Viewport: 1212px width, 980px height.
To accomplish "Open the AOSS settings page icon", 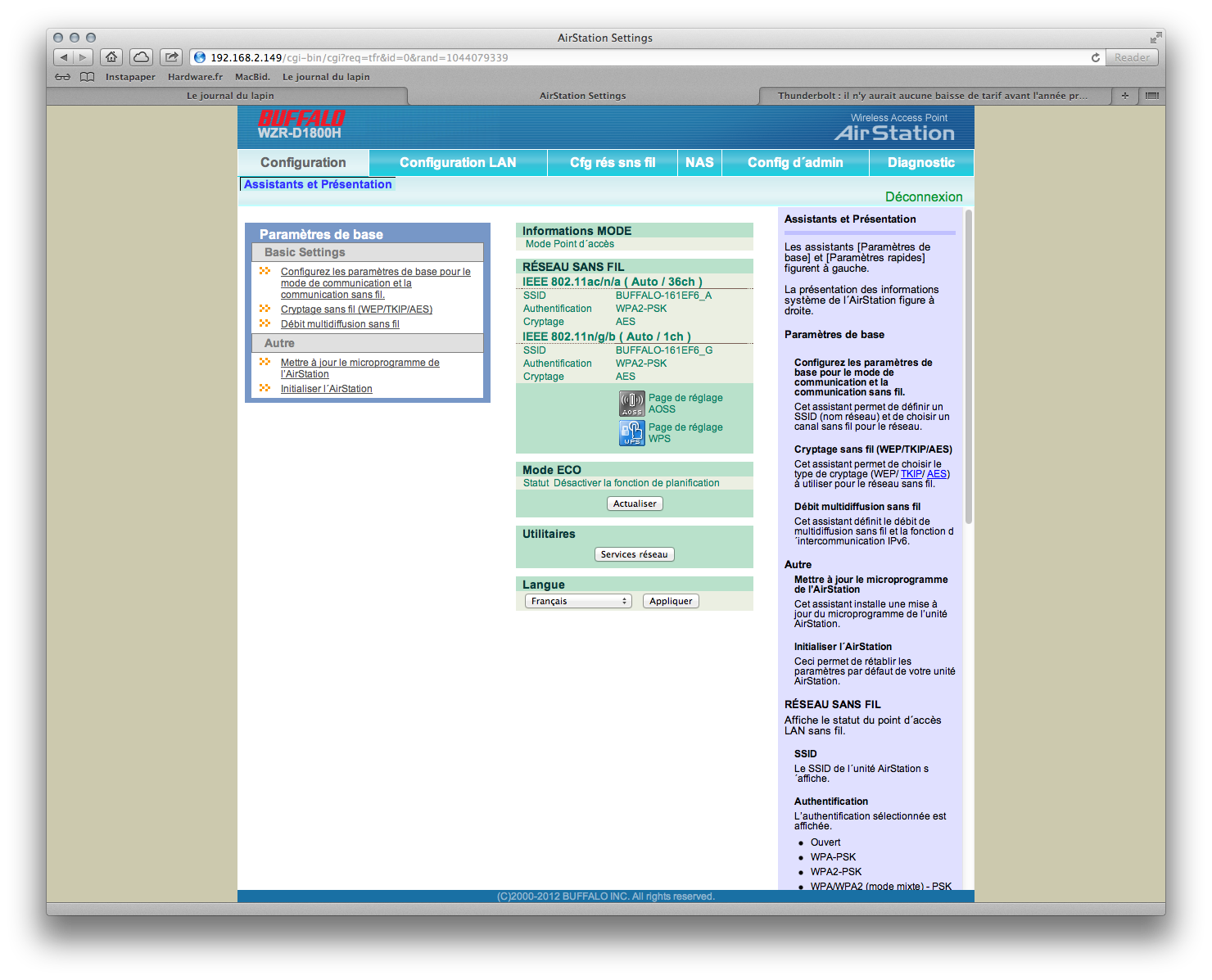I will (631, 404).
